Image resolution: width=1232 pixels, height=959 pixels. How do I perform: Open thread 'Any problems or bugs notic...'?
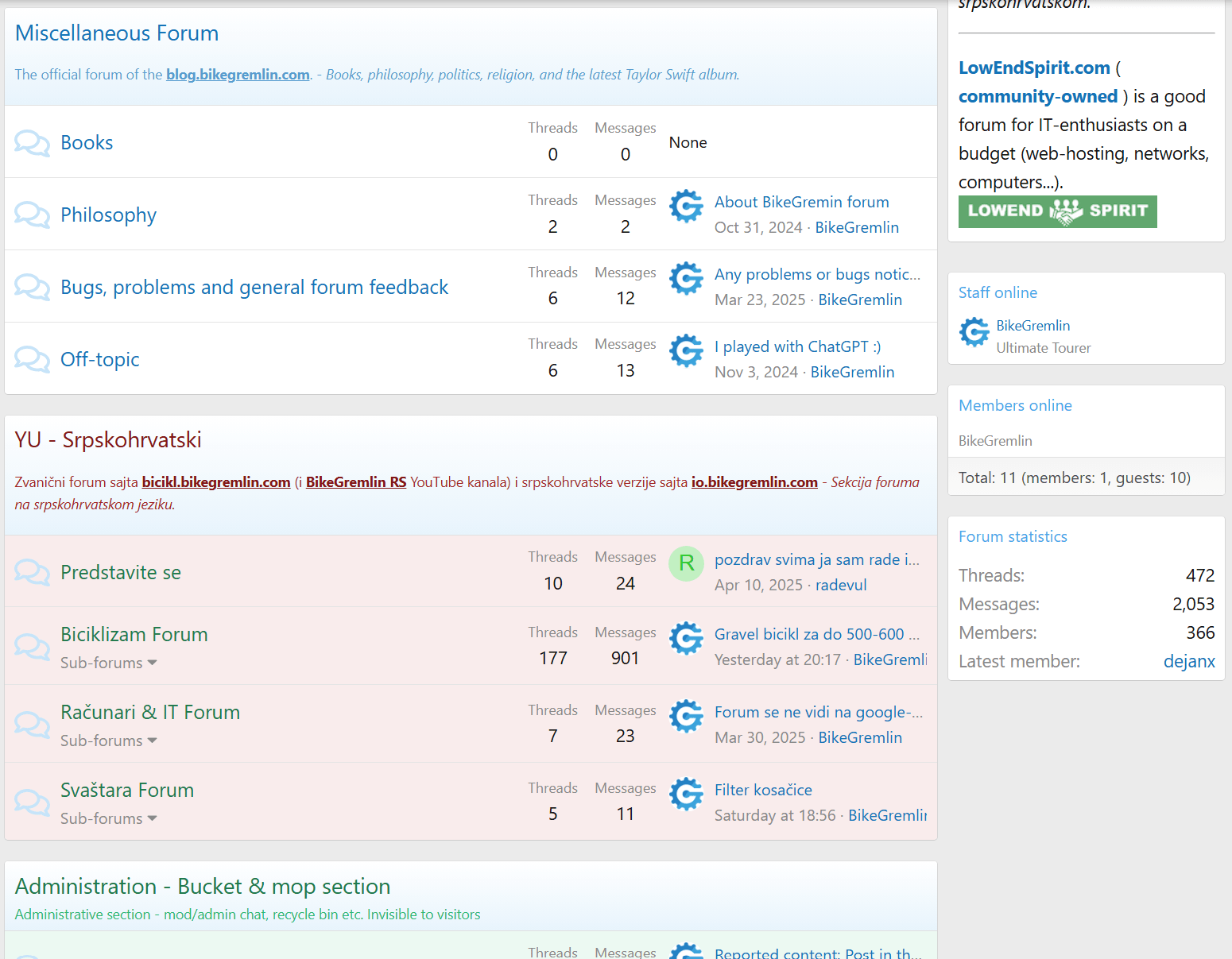point(818,274)
